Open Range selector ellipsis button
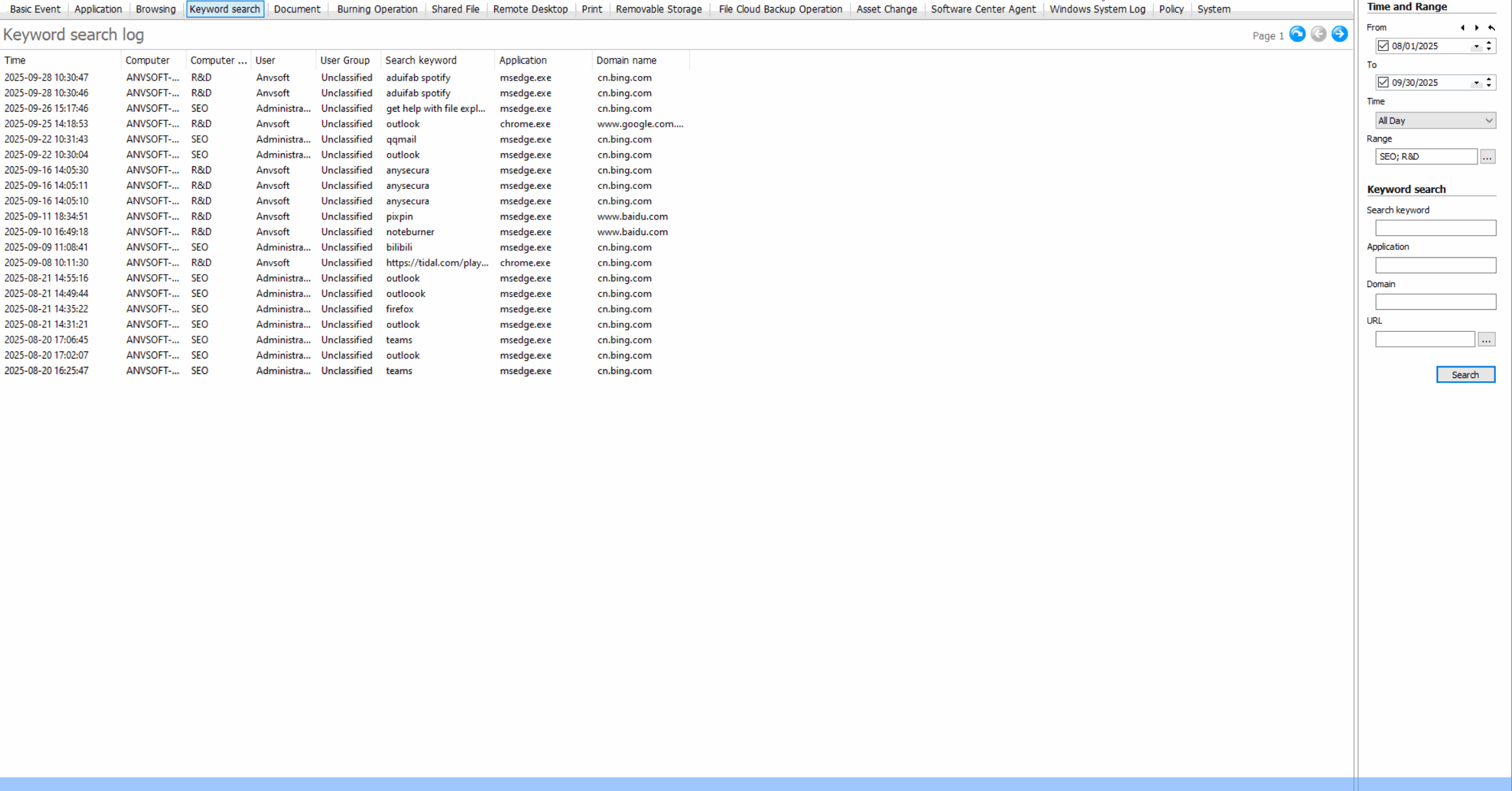The width and height of the screenshot is (1512, 791). pos(1487,157)
